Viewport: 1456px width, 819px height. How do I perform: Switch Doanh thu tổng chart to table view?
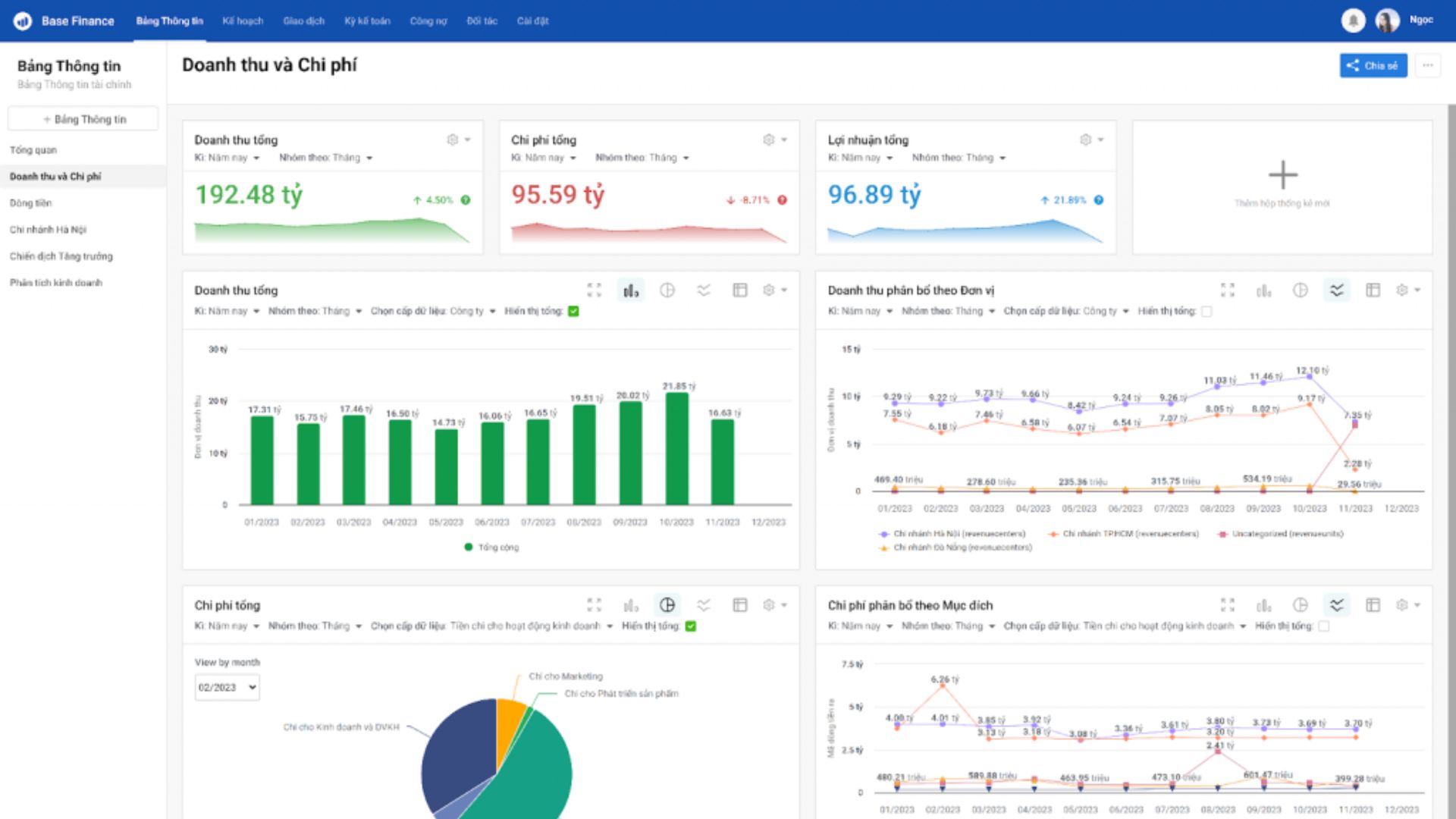[x=740, y=290]
